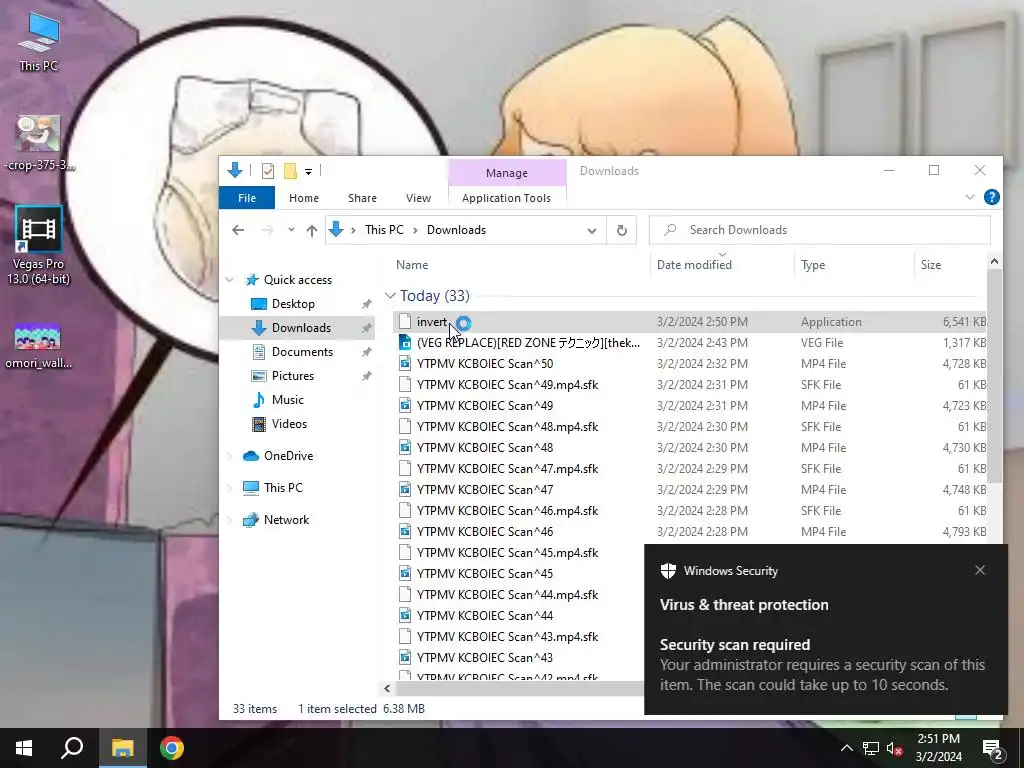Screen dimensions: 1024x768
Task: Switch to the View ribbon tab
Action: click(x=418, y=198)
